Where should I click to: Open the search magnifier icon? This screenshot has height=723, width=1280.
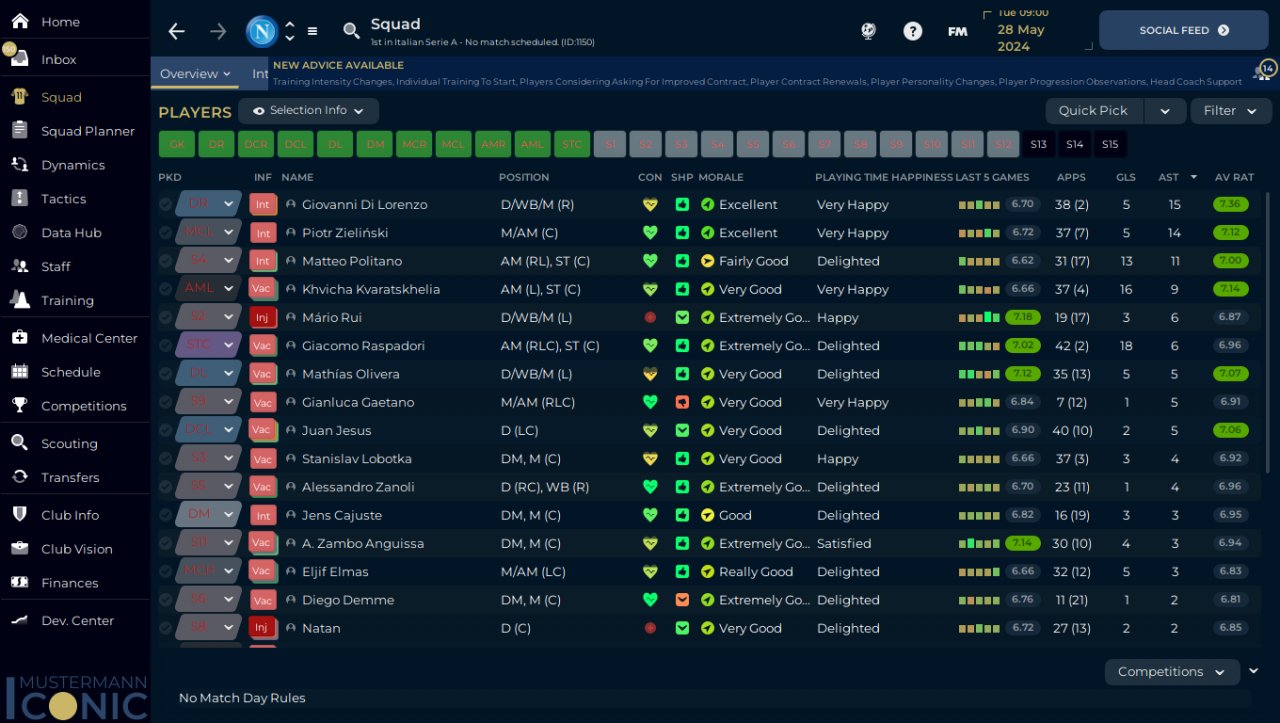click(351, 31)
